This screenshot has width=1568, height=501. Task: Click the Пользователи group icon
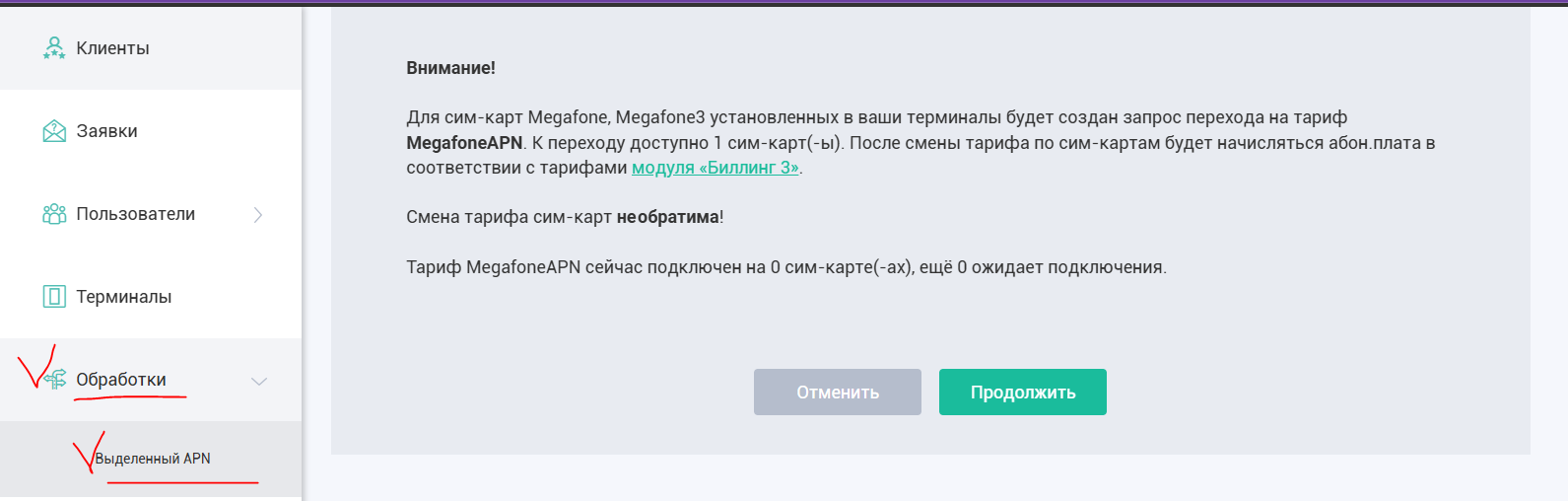pyautogui.click(x=54, y=214)
